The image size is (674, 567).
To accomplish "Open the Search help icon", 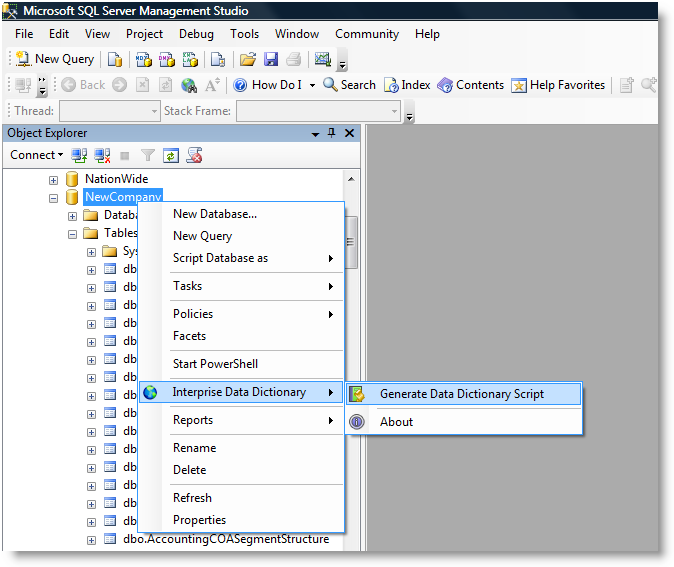I will tap(349, 85).
